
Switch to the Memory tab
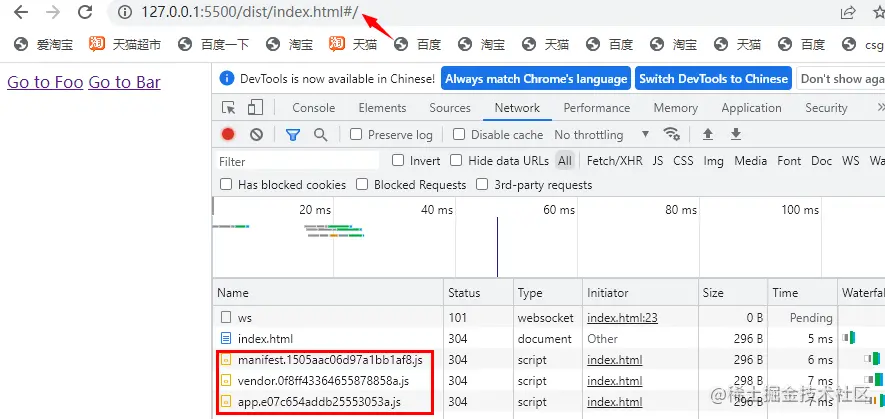(676, 108)
